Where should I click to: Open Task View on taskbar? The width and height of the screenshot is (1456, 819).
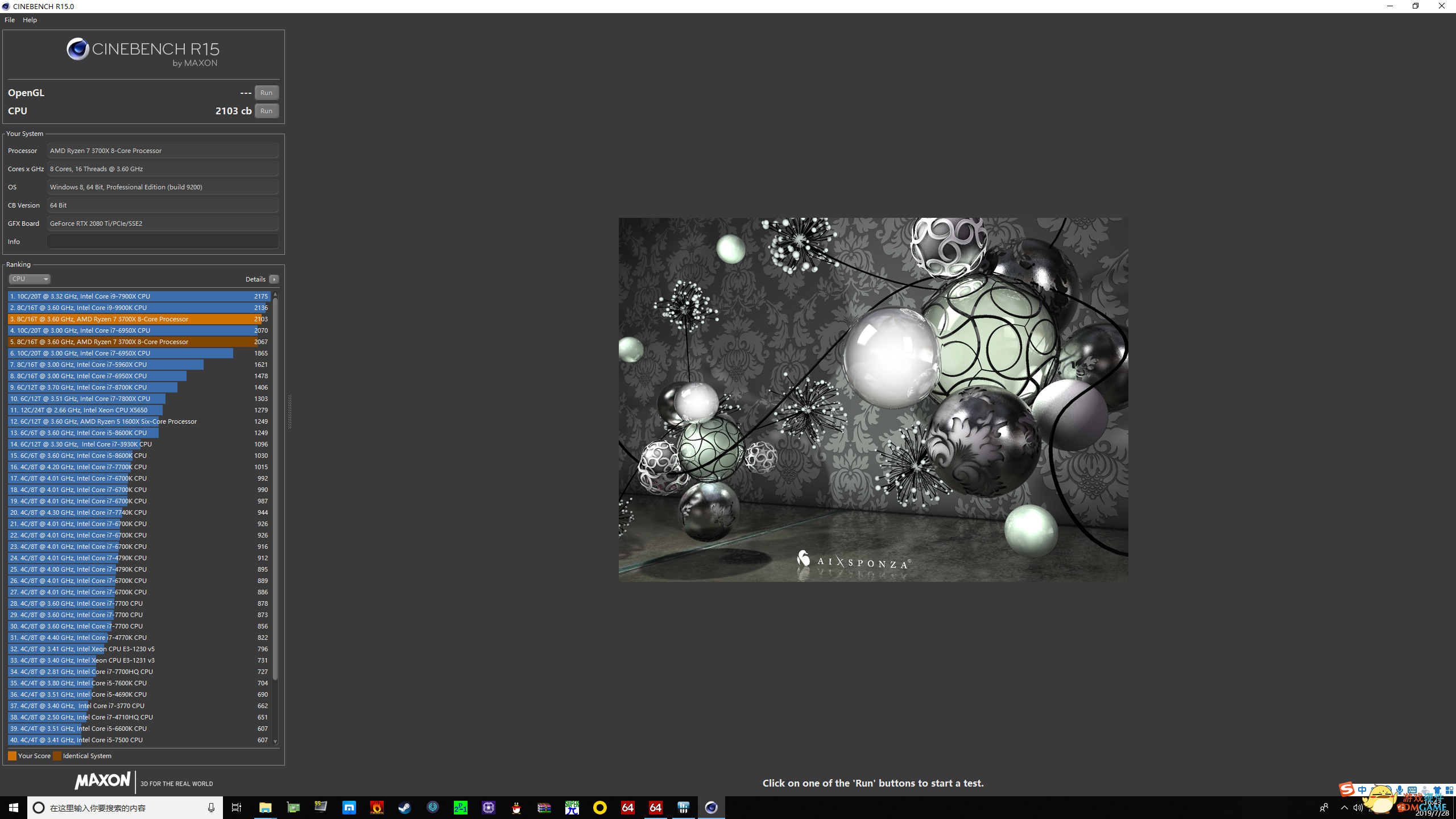[237, 808]
